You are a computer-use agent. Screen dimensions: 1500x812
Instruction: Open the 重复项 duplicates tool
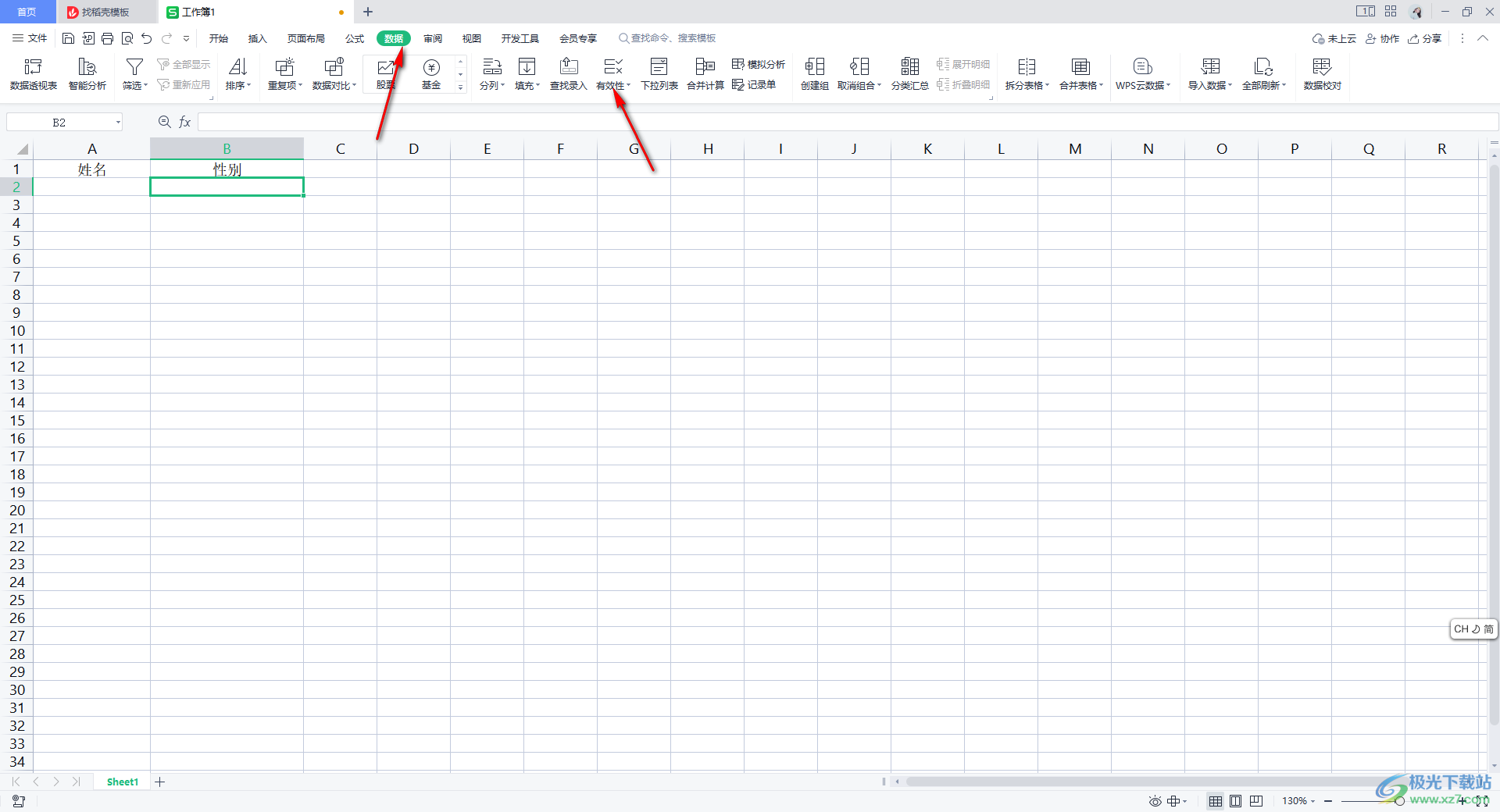(x=284, y=74)
